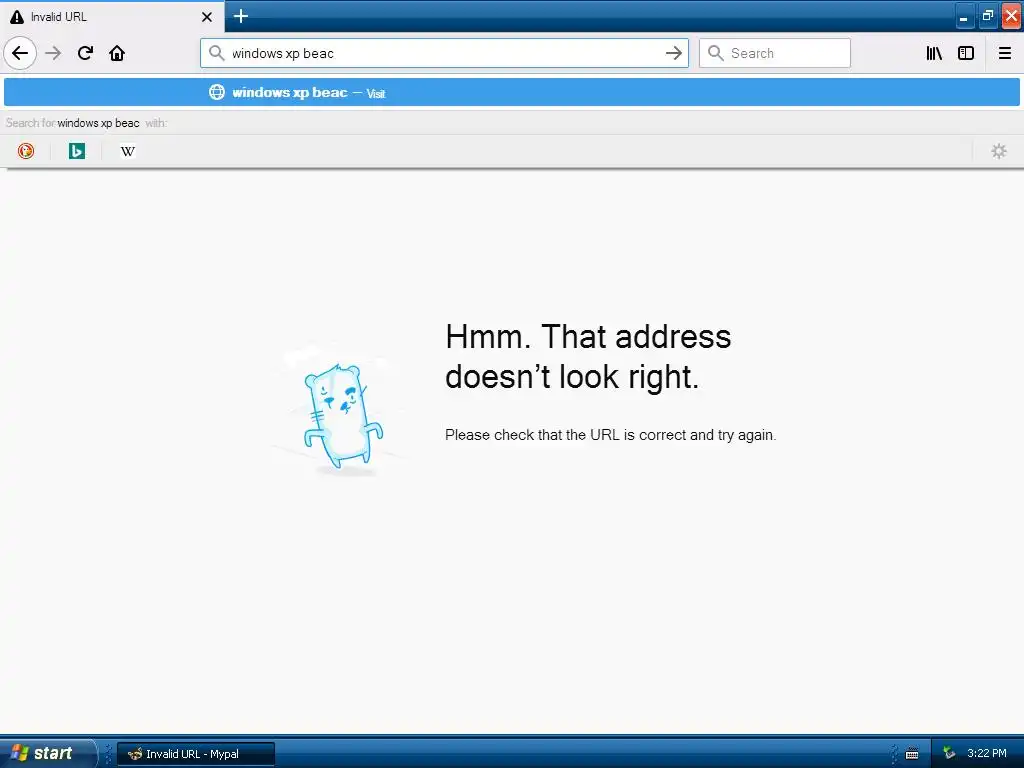Visit windows xp beac suggestion
Screen dimensions: 1024x768
coord(511,92)
